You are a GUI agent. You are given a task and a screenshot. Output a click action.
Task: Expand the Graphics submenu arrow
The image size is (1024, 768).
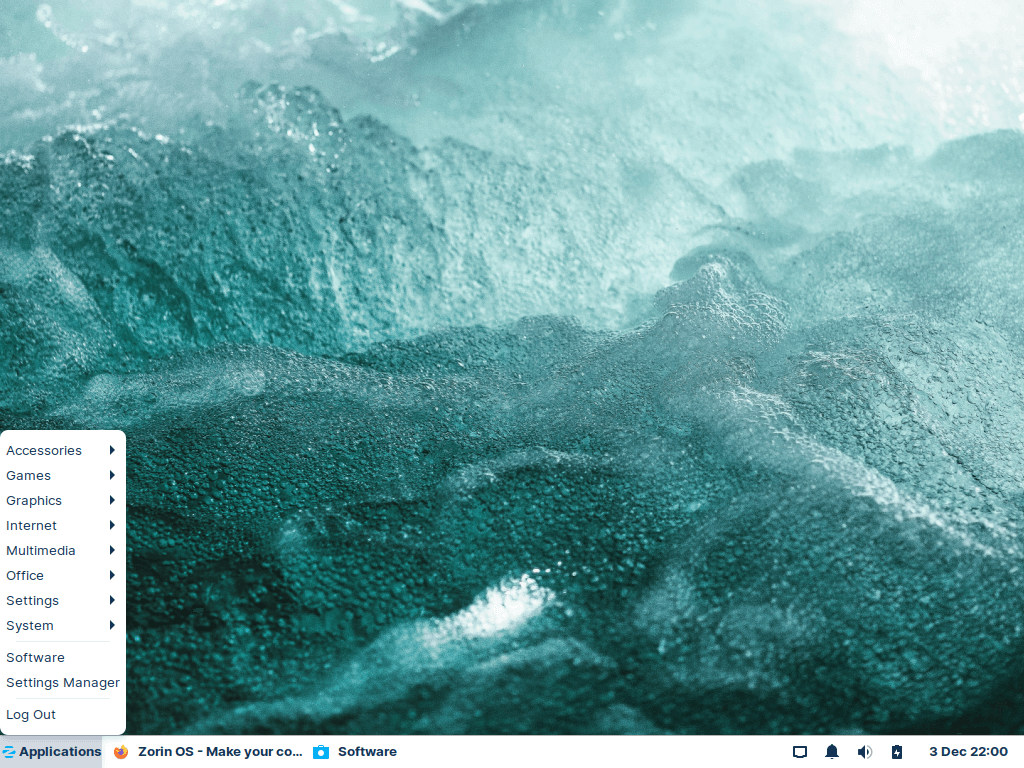click(112, 500)
